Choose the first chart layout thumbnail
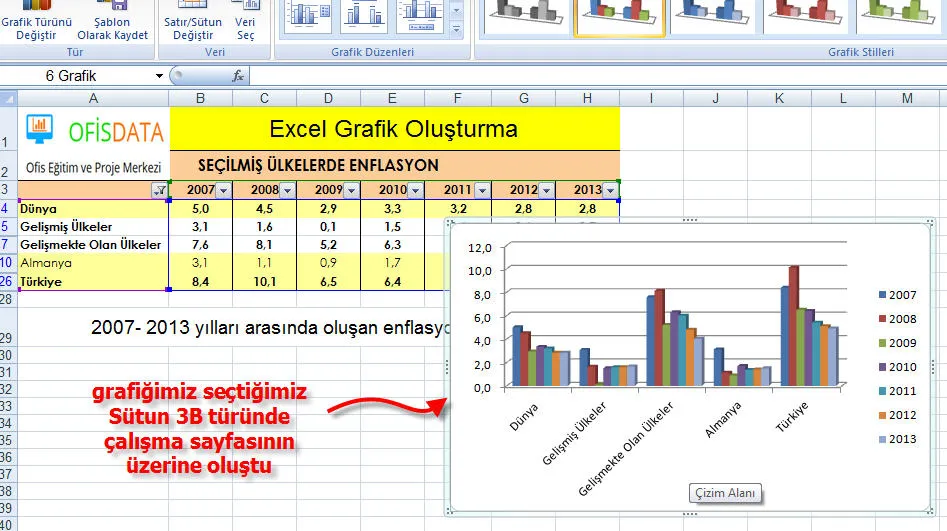947x531 pixels. click(x=308, y=14)
